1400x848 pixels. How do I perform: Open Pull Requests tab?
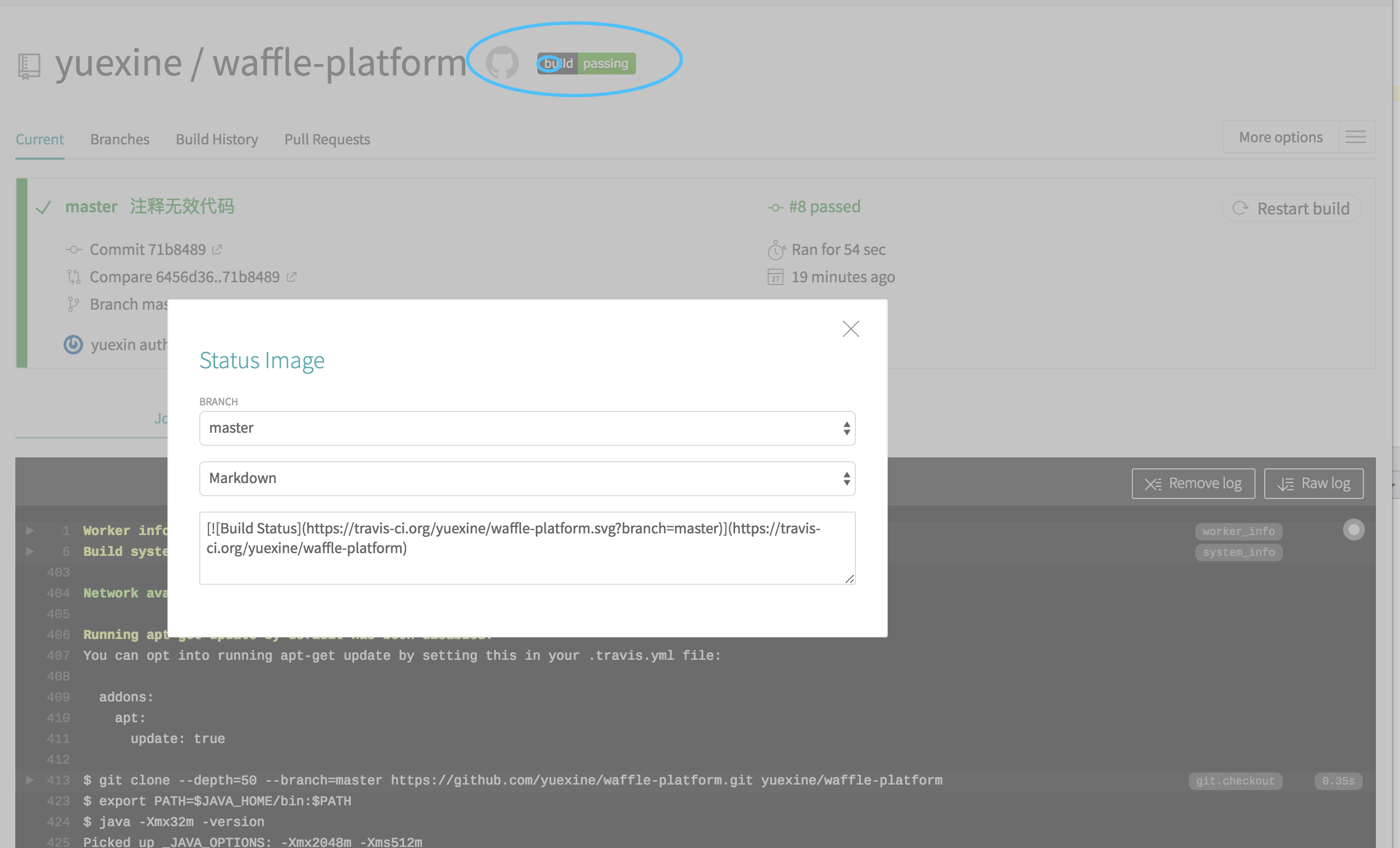click(326, 138)
